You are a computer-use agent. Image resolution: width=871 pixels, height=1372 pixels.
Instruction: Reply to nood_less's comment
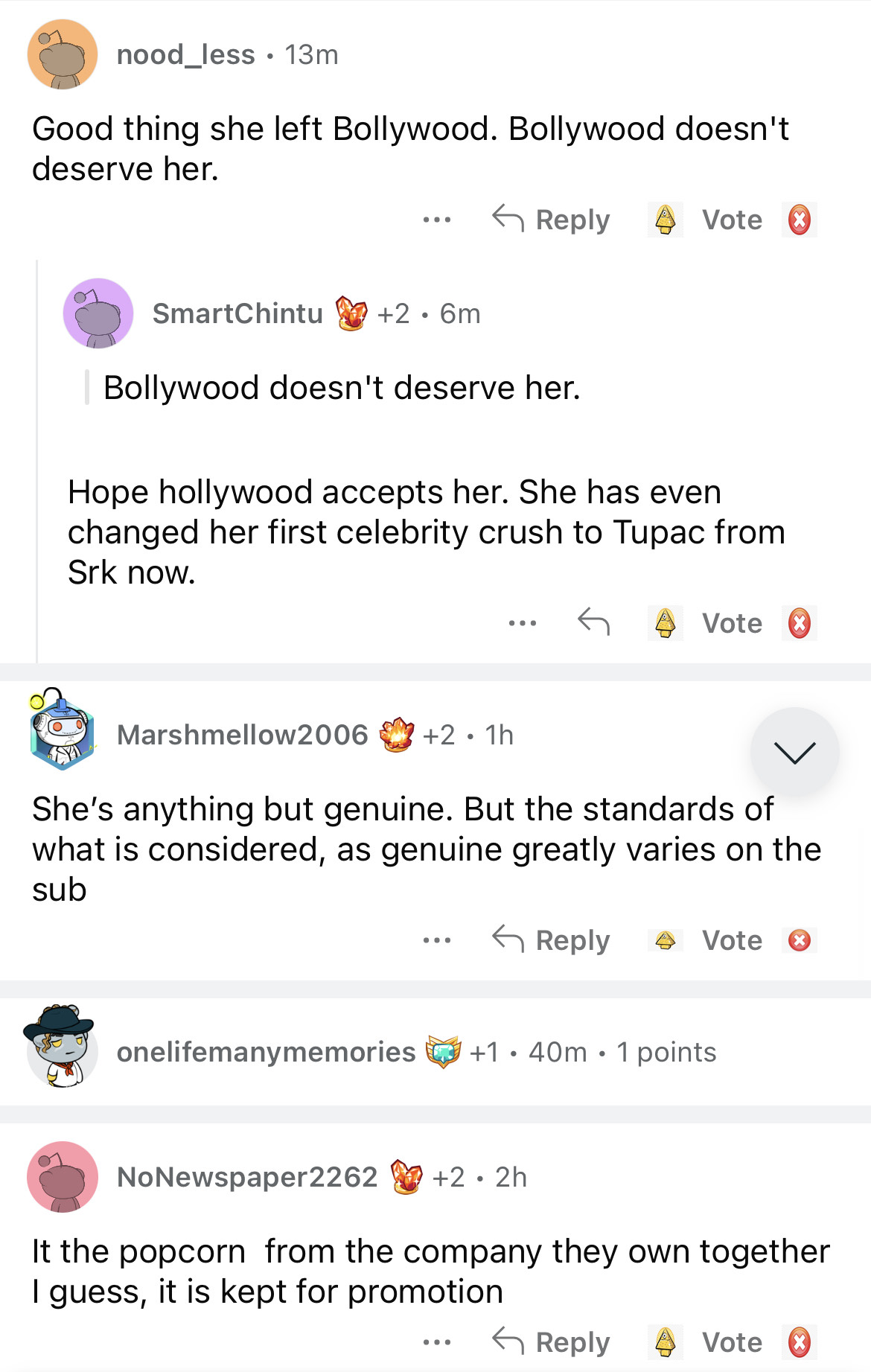click(x=552, y=220)
